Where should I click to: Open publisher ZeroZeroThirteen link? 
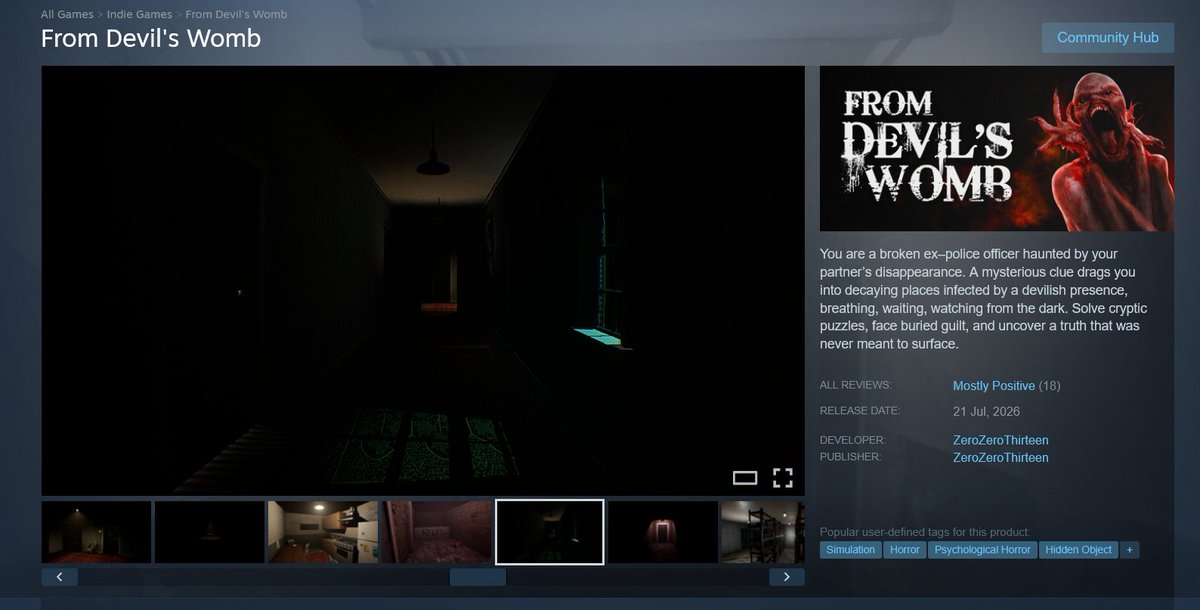coord(1001,457)
